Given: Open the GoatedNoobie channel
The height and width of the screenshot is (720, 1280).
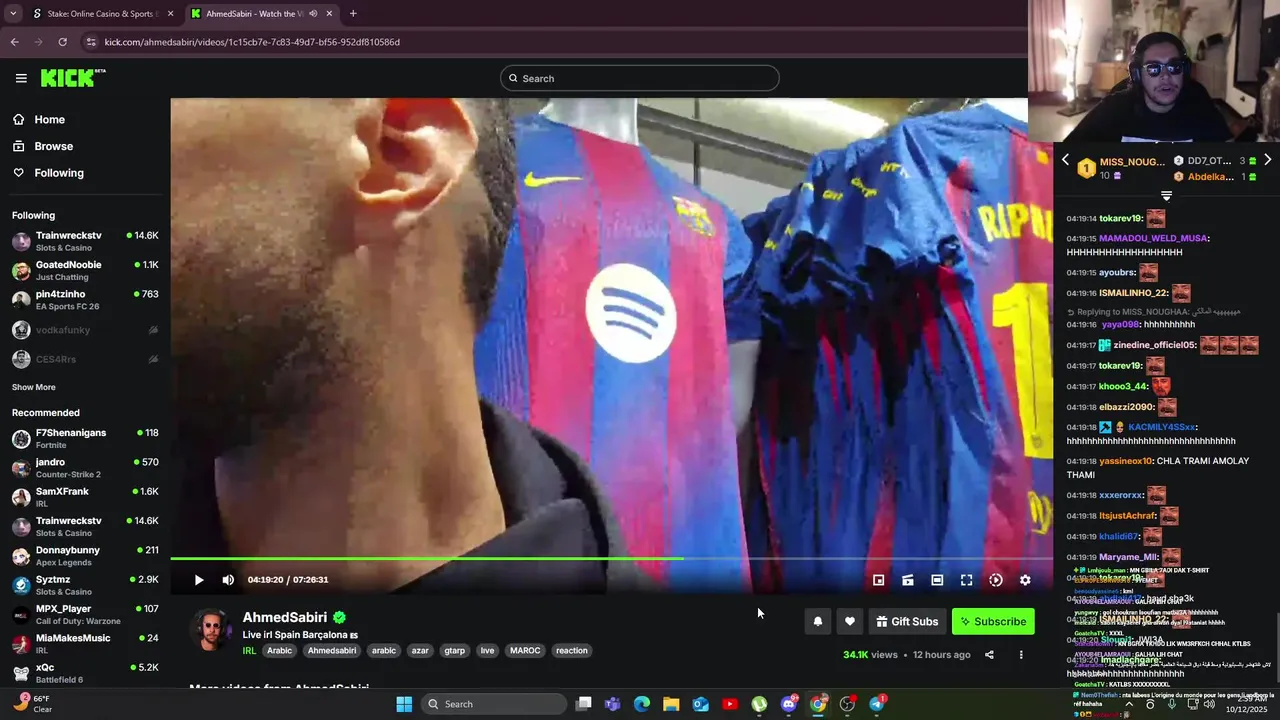Looking at the screenshot, I should [85, 270].
